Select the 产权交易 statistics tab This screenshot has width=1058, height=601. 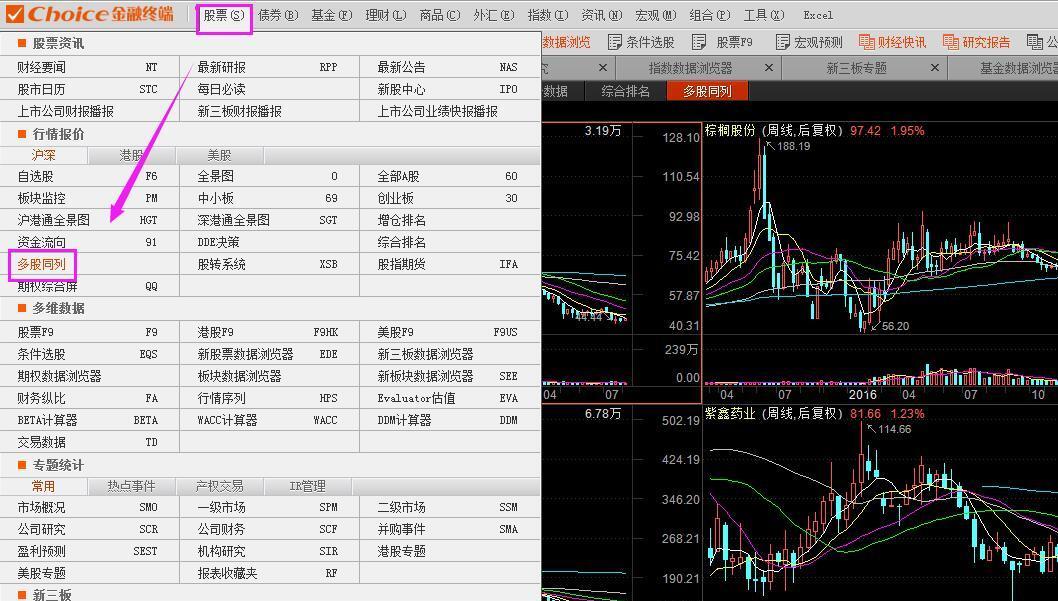click(x=219, y=486)
